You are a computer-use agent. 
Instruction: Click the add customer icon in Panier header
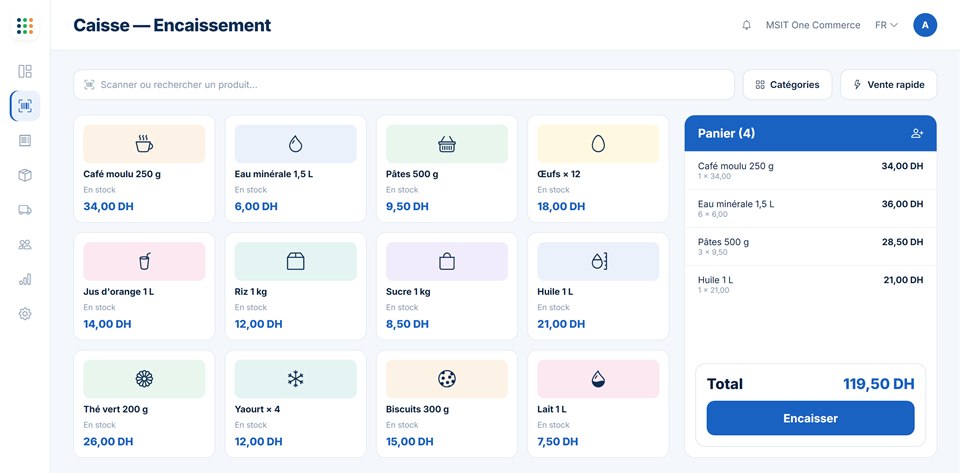click(x=917, y=133)
